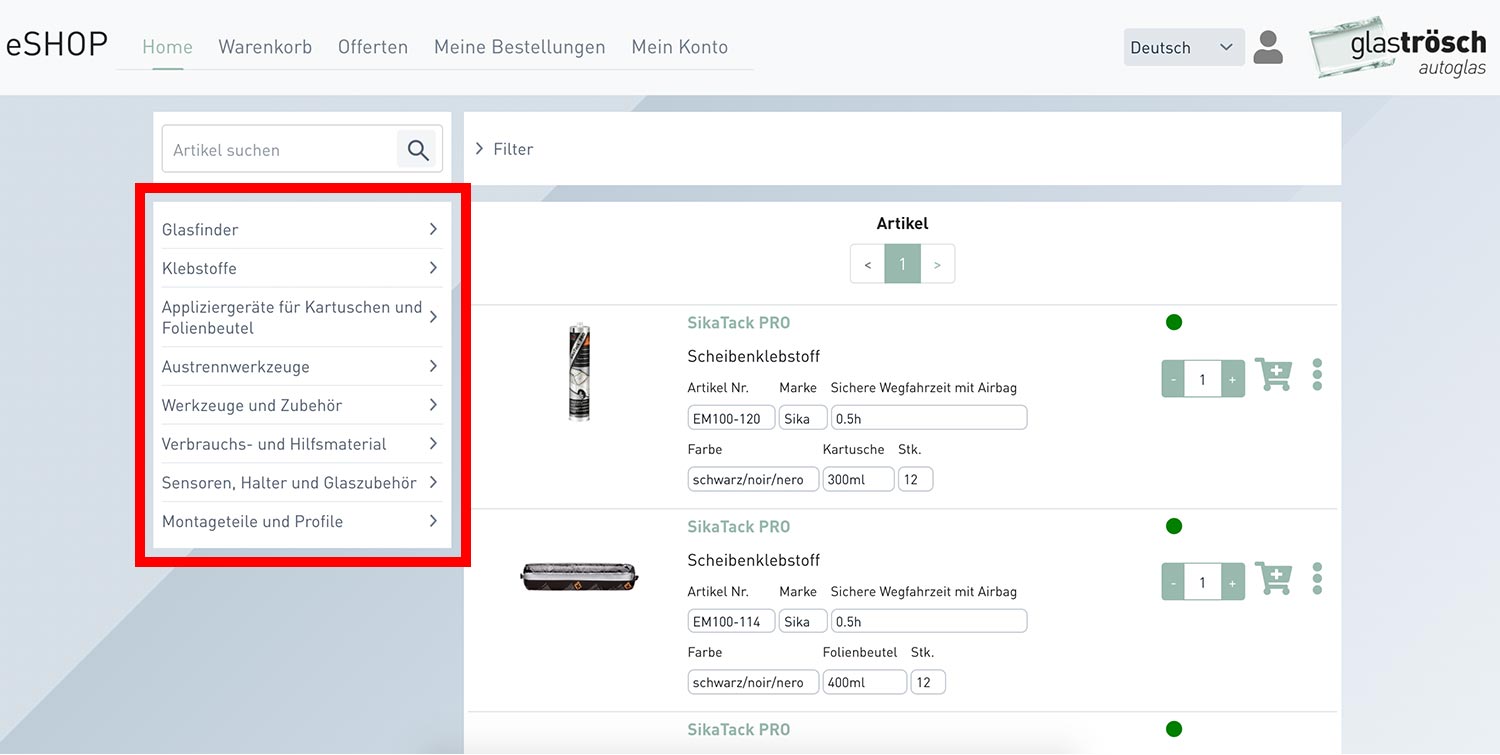
Task: Decrease quantity for article EM100-114
Action: (x=1174, y=582)
